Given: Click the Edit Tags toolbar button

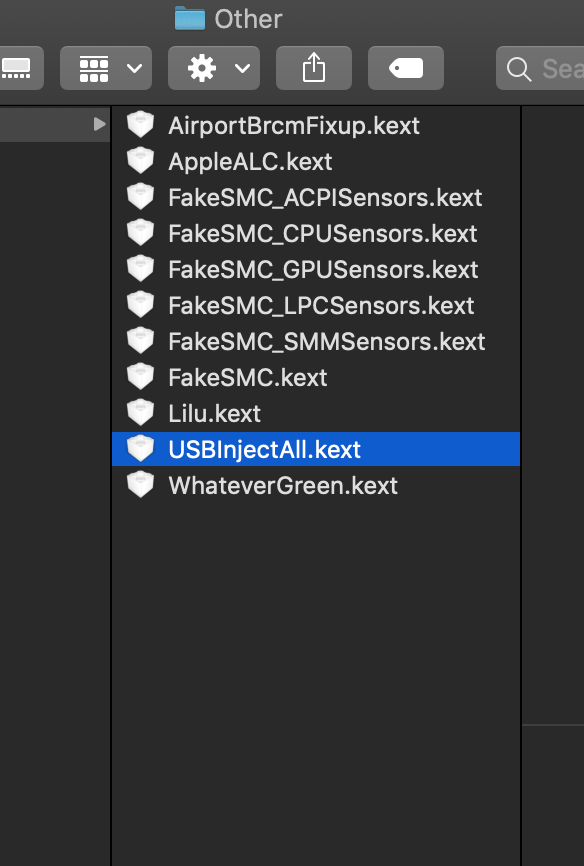Looking at the screenshot, I should [x=406, y=68].
